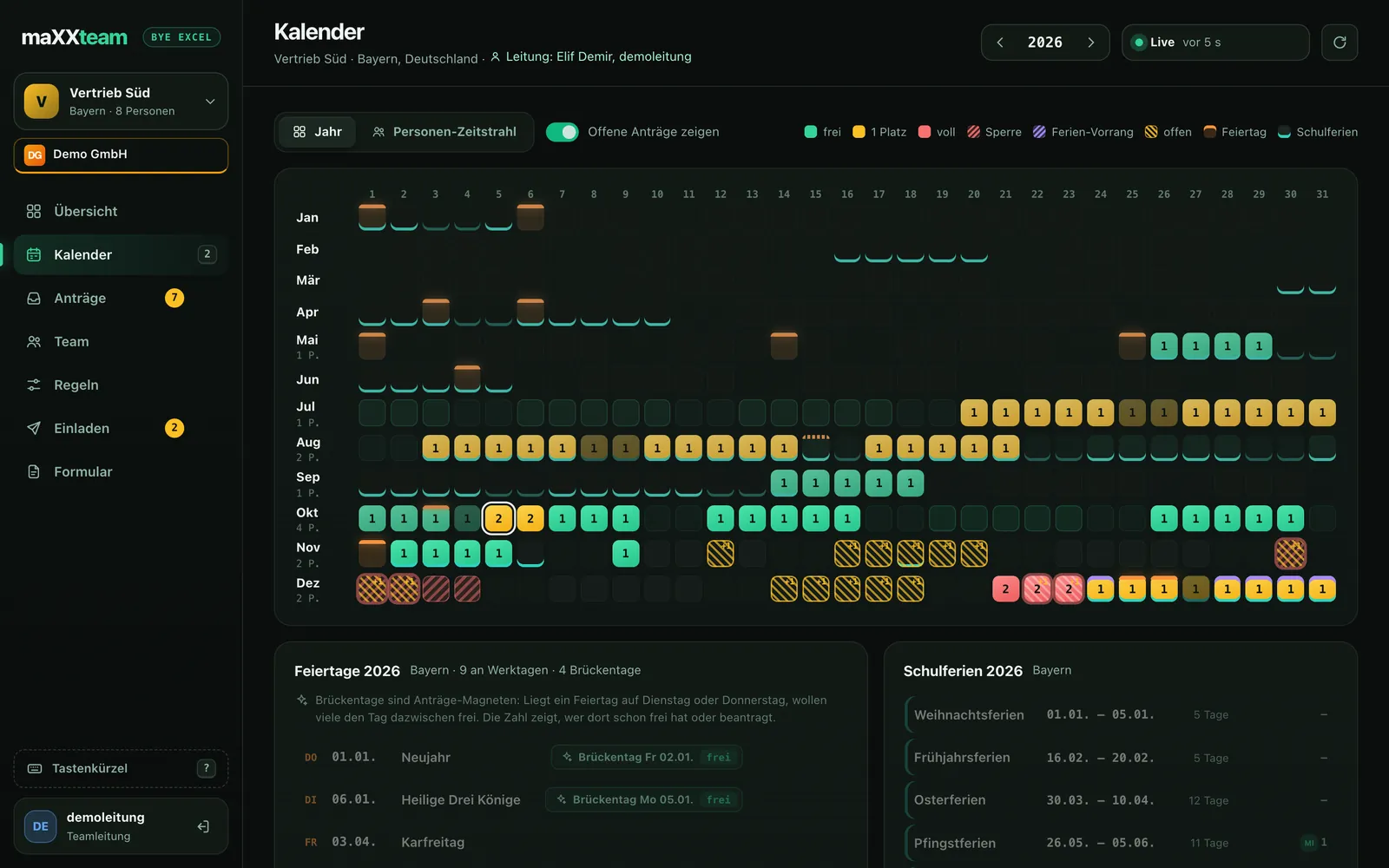Click the voll legend swatch
The height and width of the screenshot is (868, 1389).
pyautogui.click(x=925, y=132)
